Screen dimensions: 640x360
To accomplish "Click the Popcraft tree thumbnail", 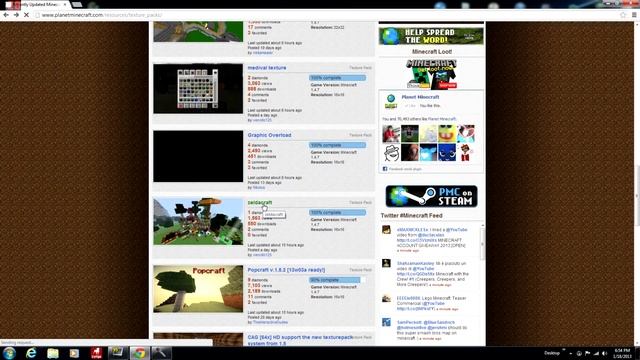I will pos(198,289).
